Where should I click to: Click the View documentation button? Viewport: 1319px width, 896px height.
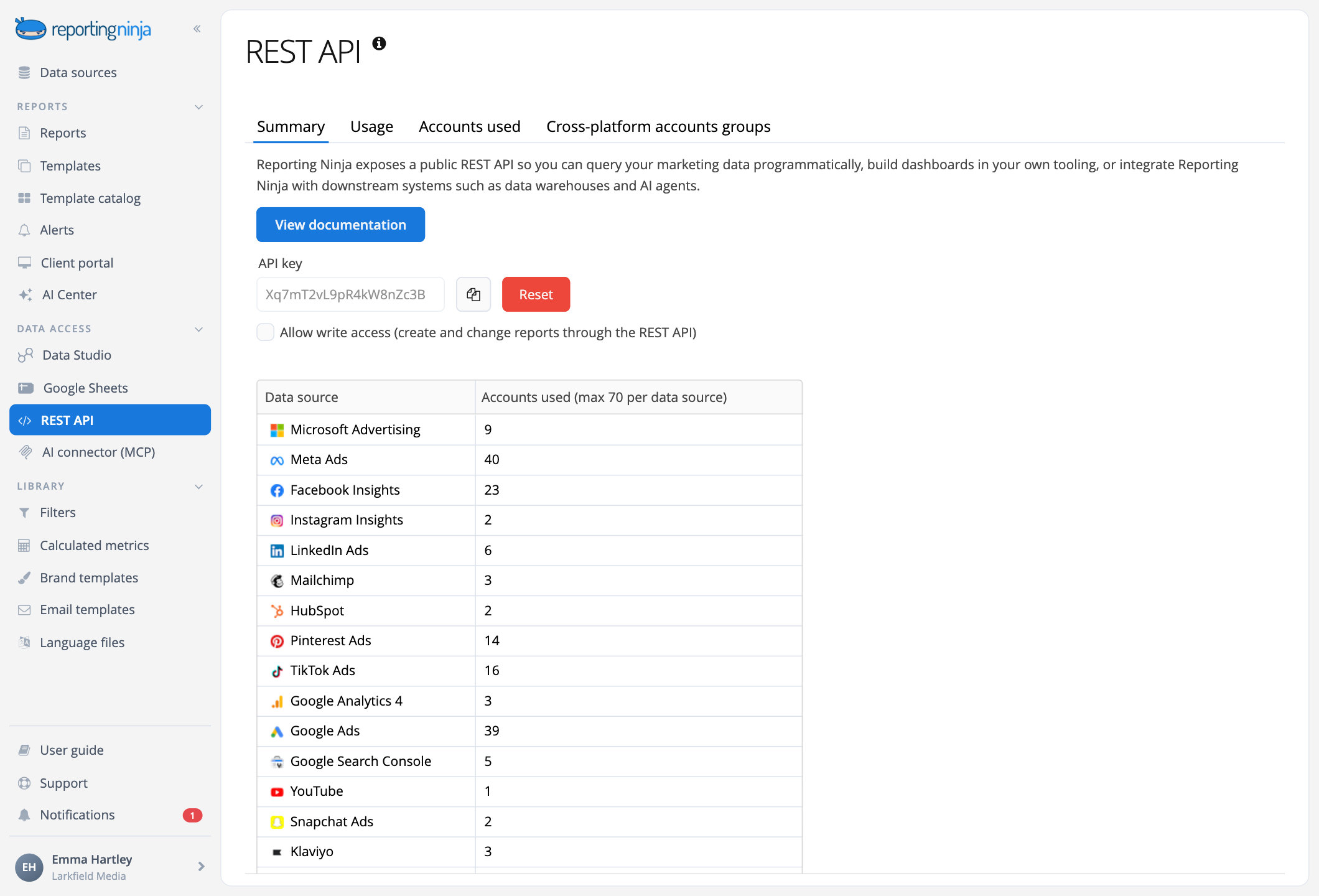[340, 225]
